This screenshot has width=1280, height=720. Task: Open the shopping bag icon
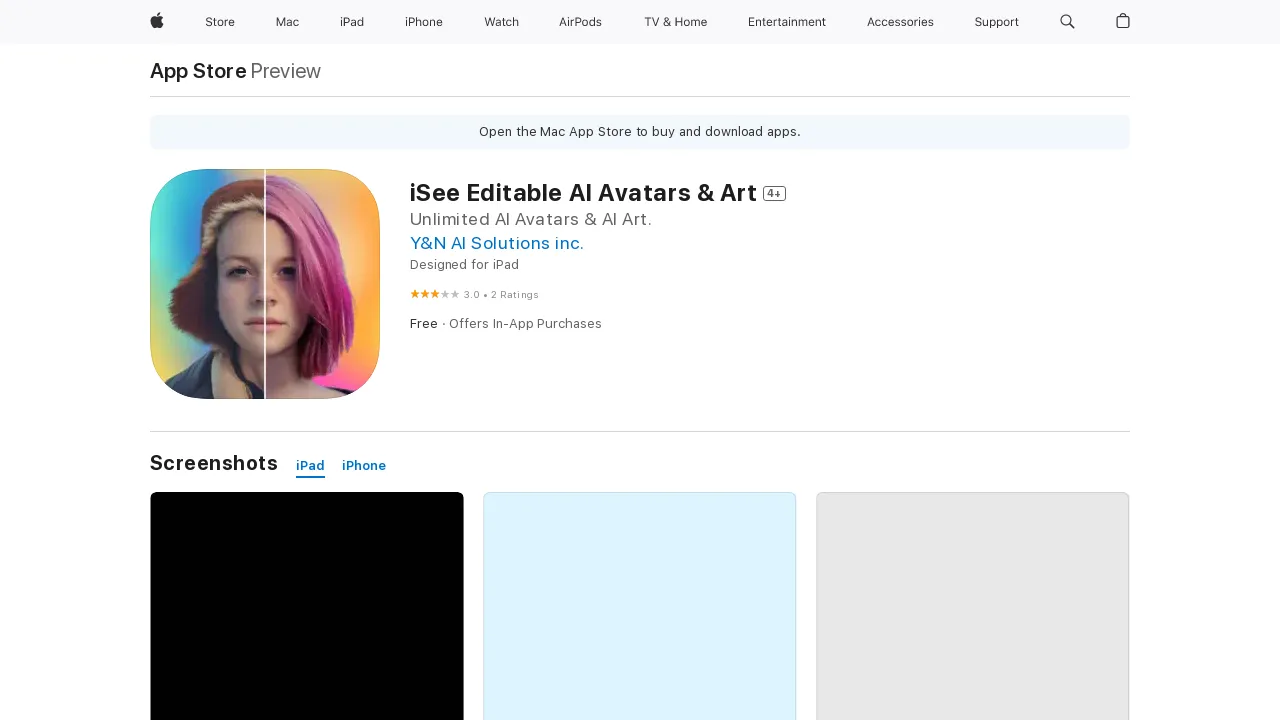[1123, 21]
